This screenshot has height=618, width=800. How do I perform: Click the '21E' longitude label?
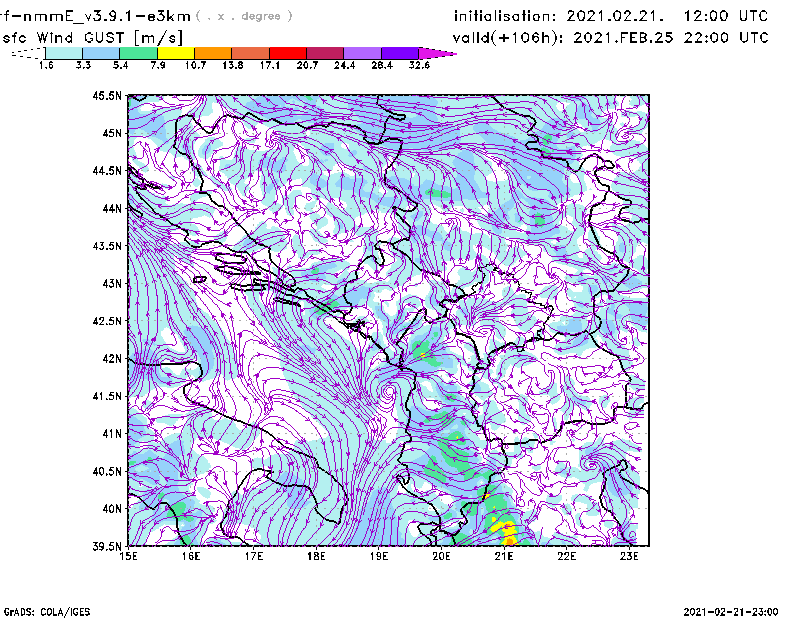point(504,556)
